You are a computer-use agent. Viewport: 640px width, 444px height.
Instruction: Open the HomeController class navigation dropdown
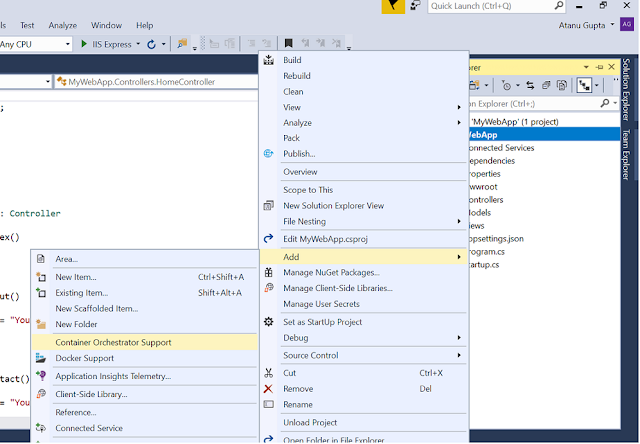point(156,82)
